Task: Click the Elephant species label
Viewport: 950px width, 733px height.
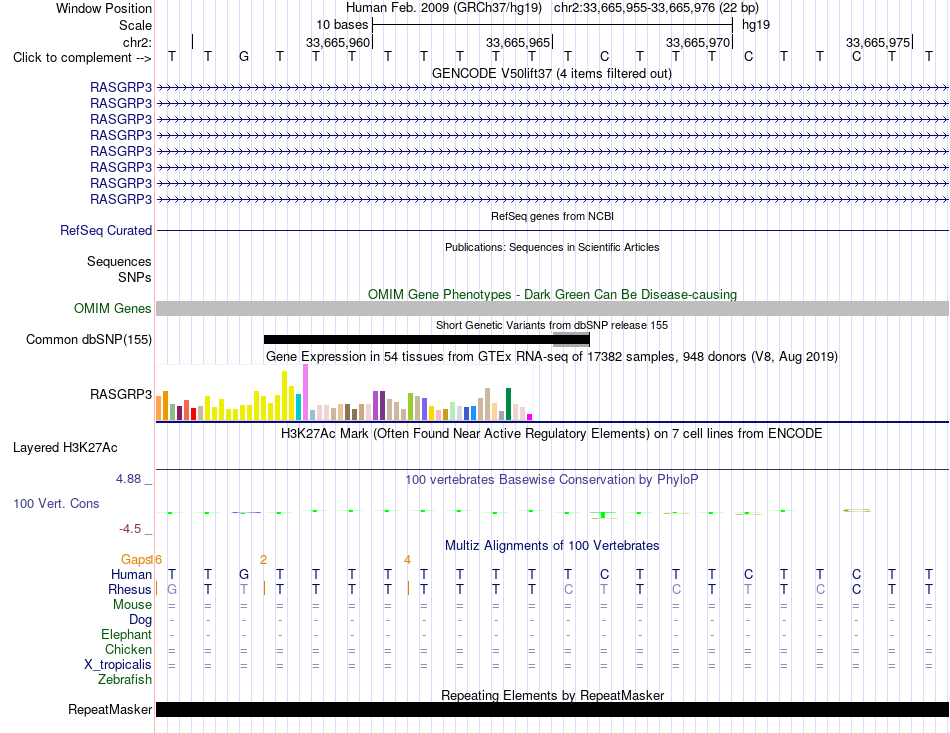Action: (127, 634)
